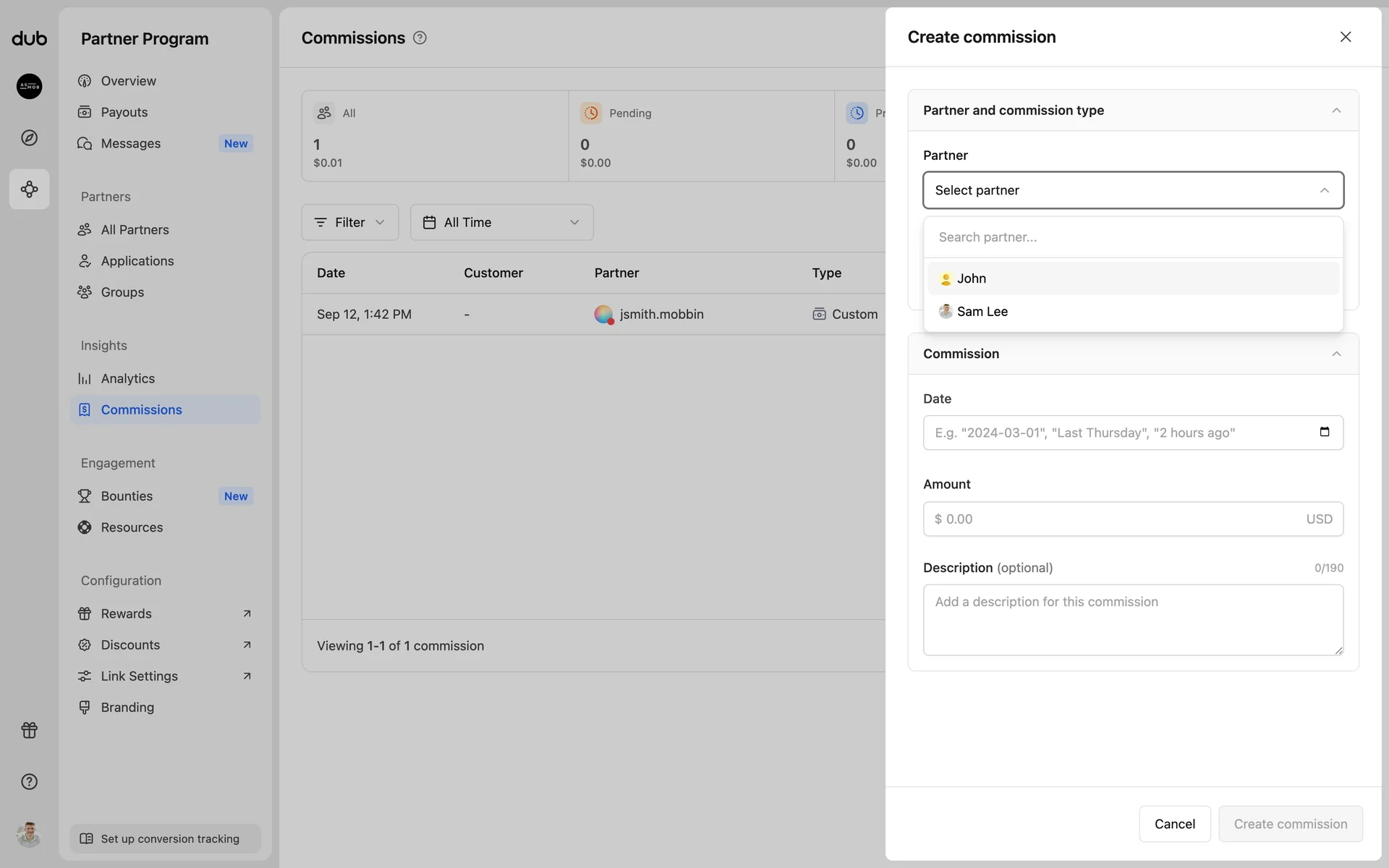The image size is (1389, 868).
Task: Open the Filter dropdown
Action: (350, 222)
